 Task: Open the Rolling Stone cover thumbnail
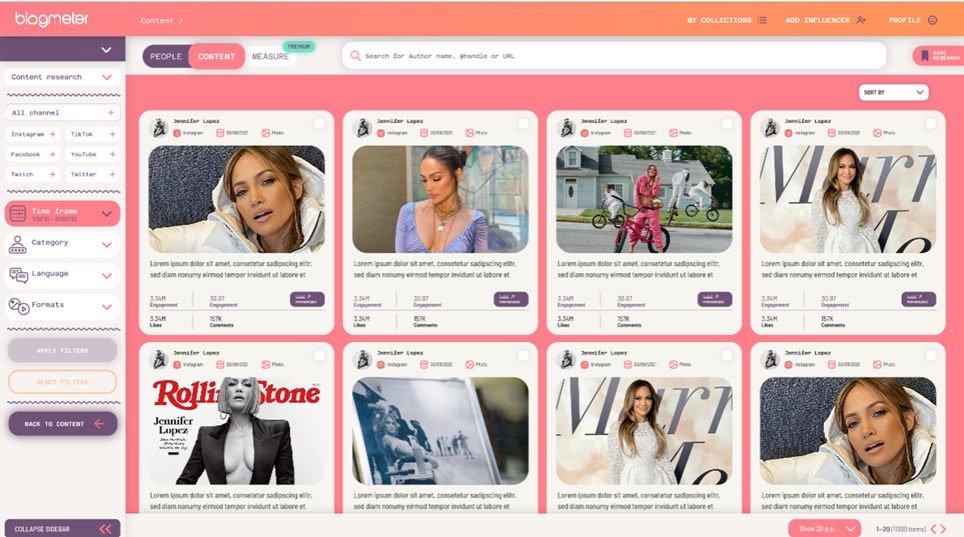[x=237, y=431]
